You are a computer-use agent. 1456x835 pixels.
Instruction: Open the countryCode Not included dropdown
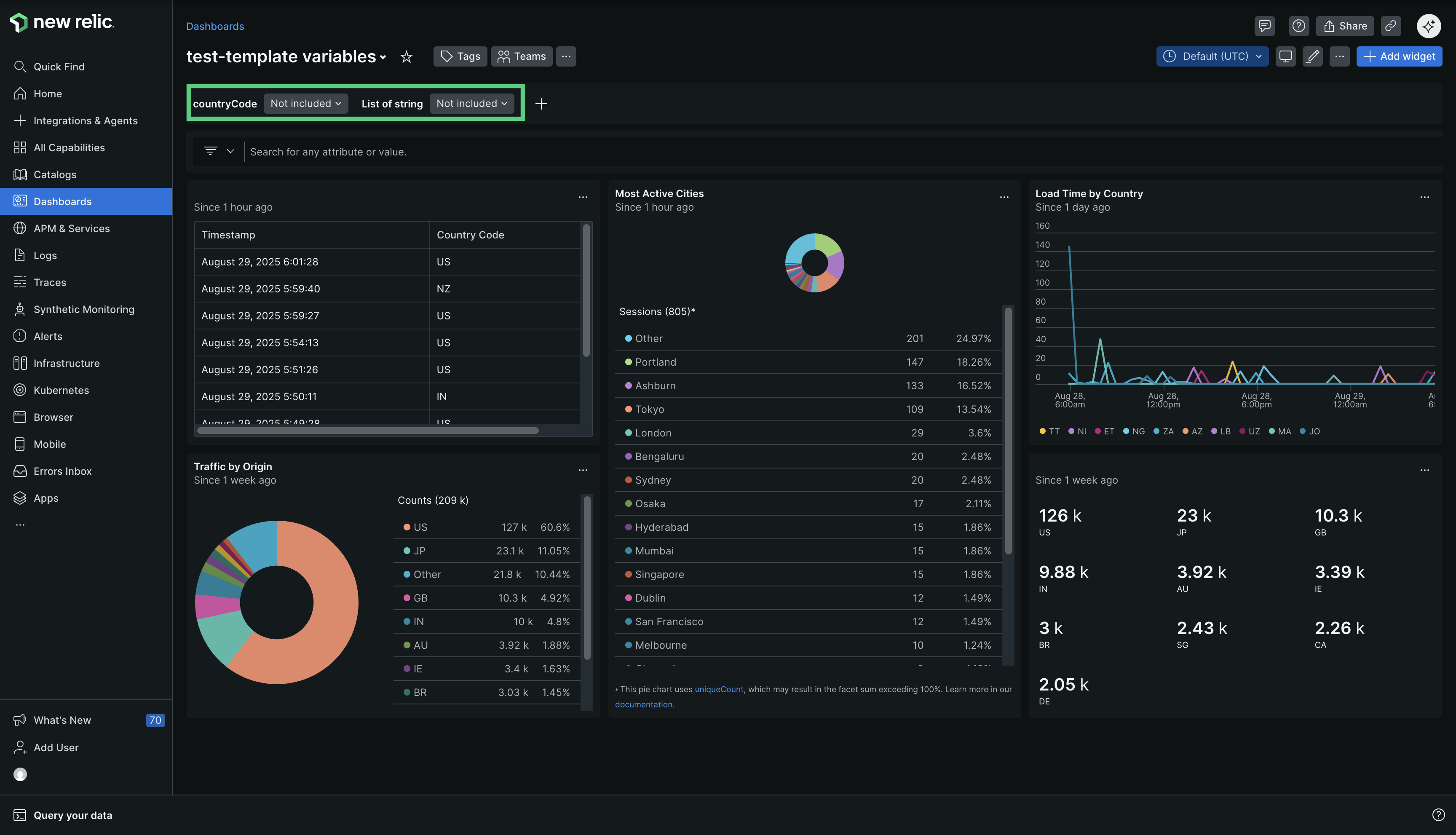[x=306, y=104]
